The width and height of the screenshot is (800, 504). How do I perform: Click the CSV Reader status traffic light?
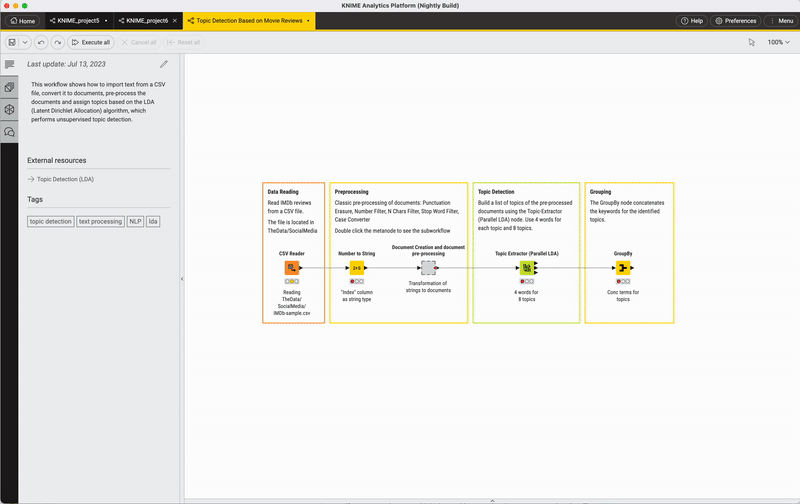click(x=292, y=282)
